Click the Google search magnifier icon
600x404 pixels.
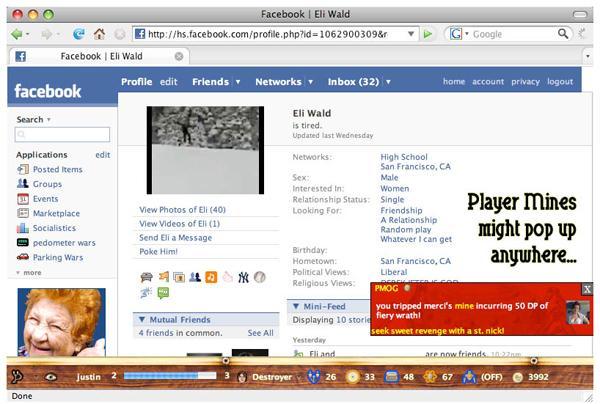point(563,34)
